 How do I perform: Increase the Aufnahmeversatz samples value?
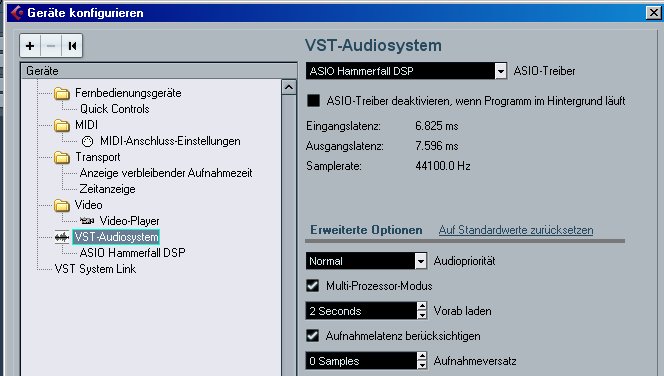point(422,357)
